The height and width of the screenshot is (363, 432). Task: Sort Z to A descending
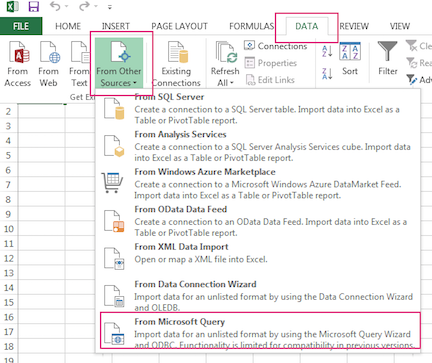pyautogui.click(x=327, y=73)
